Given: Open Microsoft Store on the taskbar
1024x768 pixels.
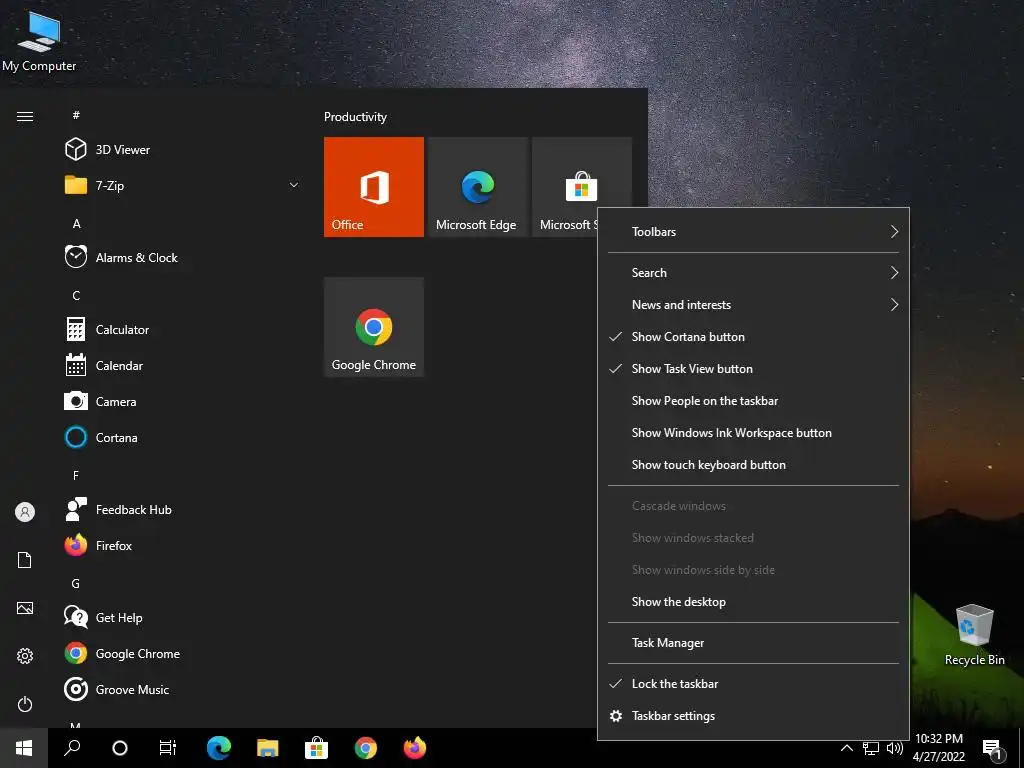Looking at the screenshot, I should pos(316,748).
